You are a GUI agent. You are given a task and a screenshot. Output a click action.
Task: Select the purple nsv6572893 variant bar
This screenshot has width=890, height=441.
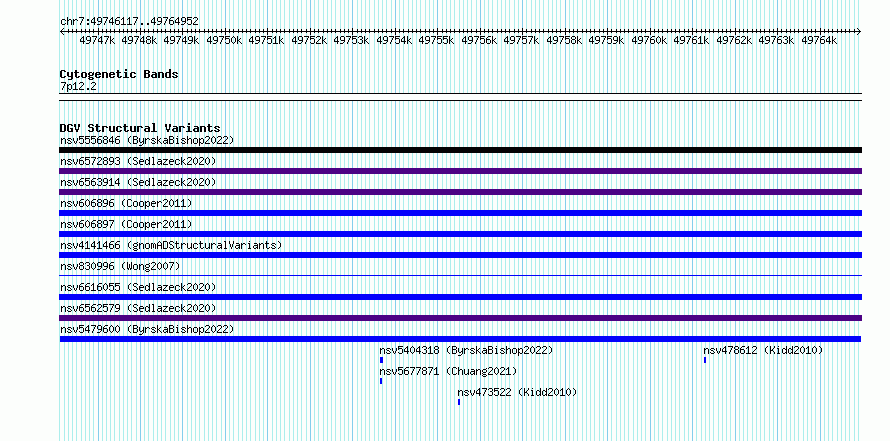click(x=460, y=171)
